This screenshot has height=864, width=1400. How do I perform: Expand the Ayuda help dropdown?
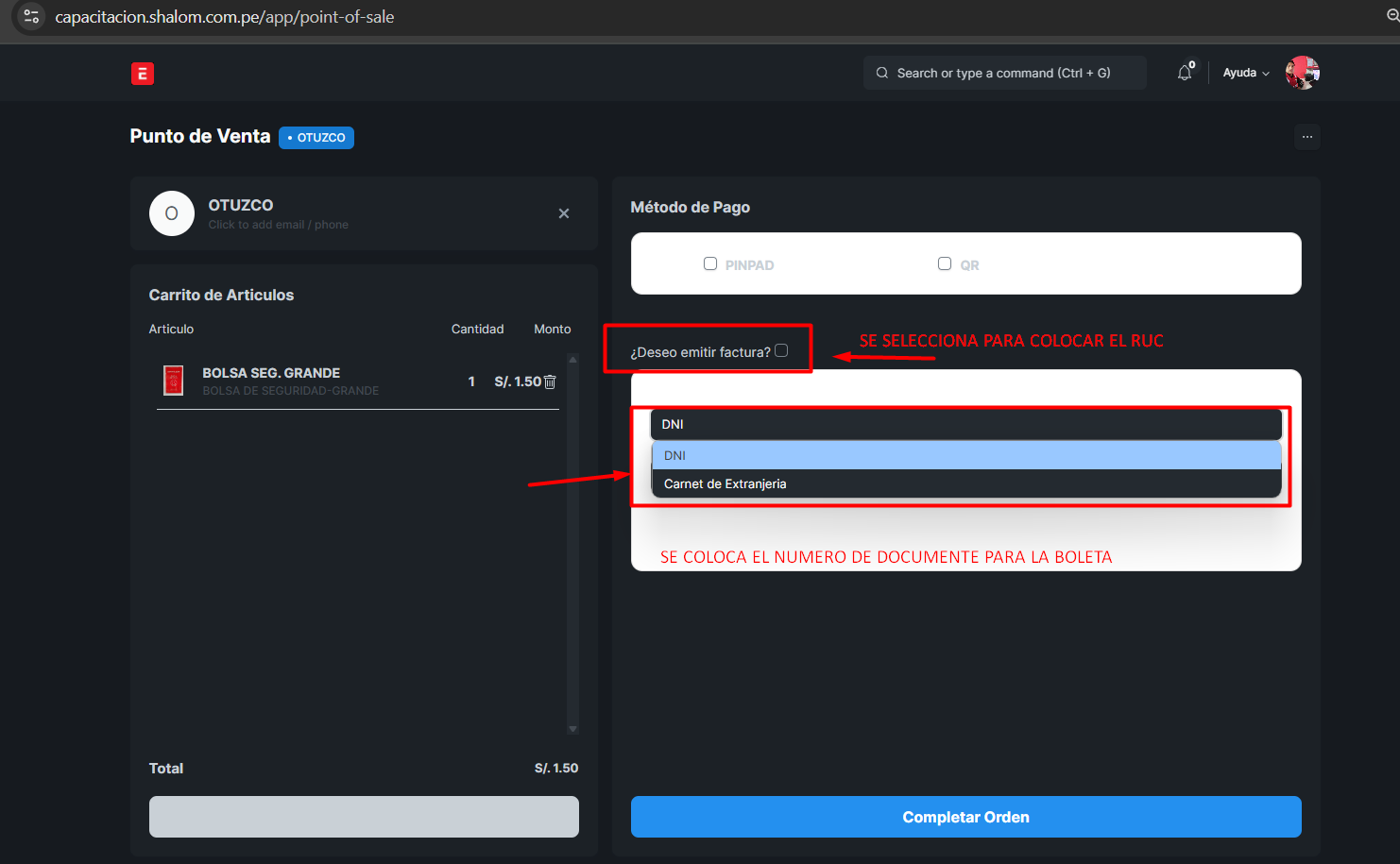[x=1245, y=73]
